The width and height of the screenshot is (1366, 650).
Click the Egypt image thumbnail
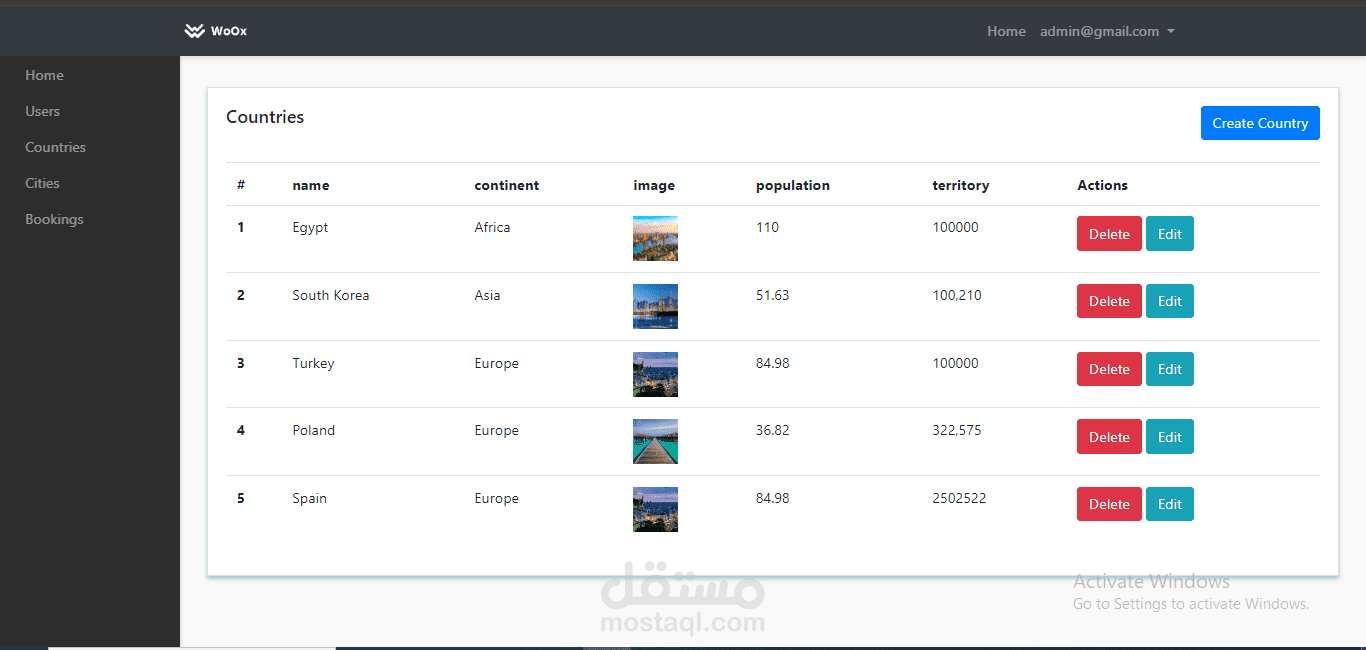coord(655,238)
